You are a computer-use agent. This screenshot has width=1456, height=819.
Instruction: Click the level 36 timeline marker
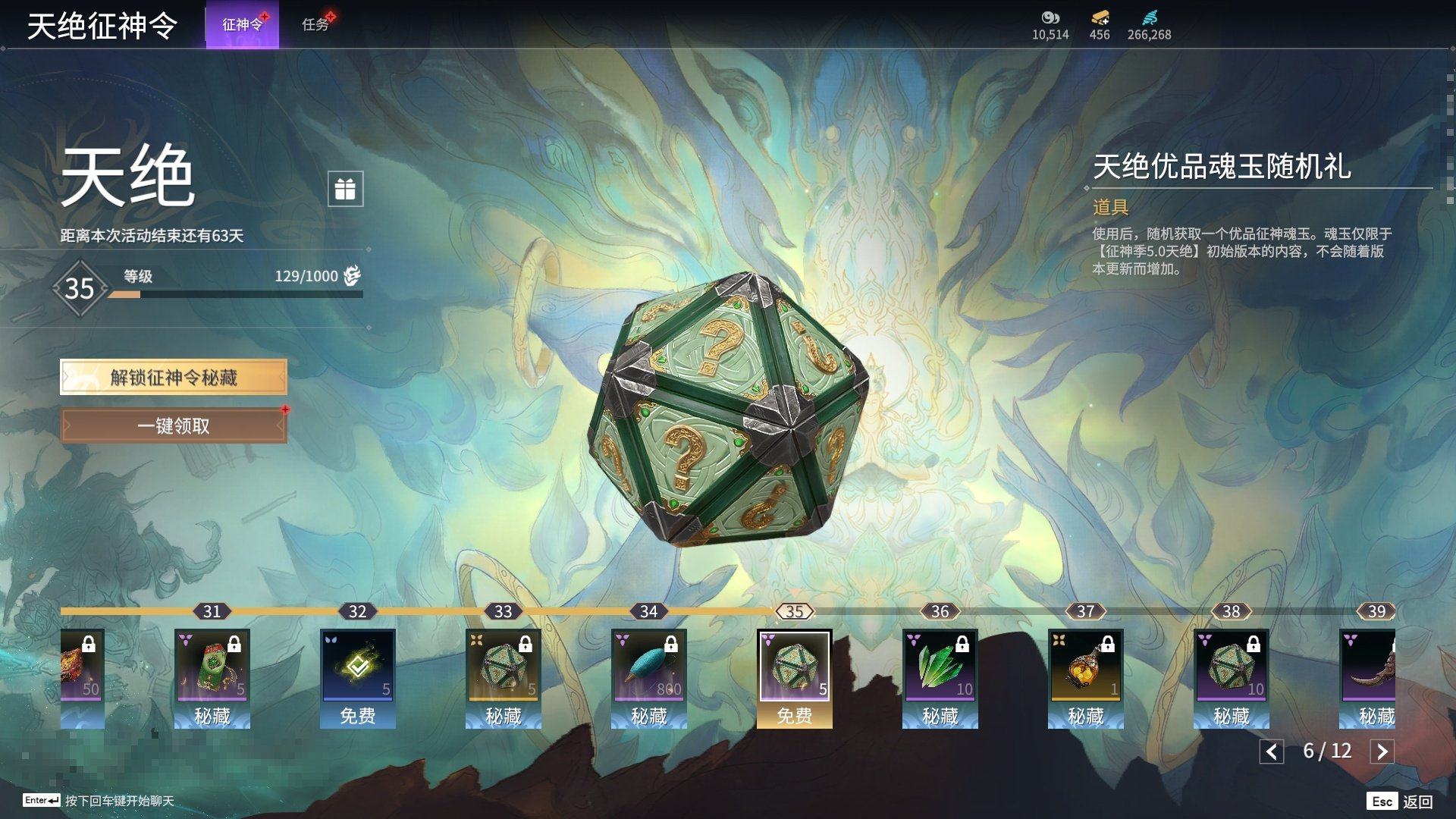point(940,611)
